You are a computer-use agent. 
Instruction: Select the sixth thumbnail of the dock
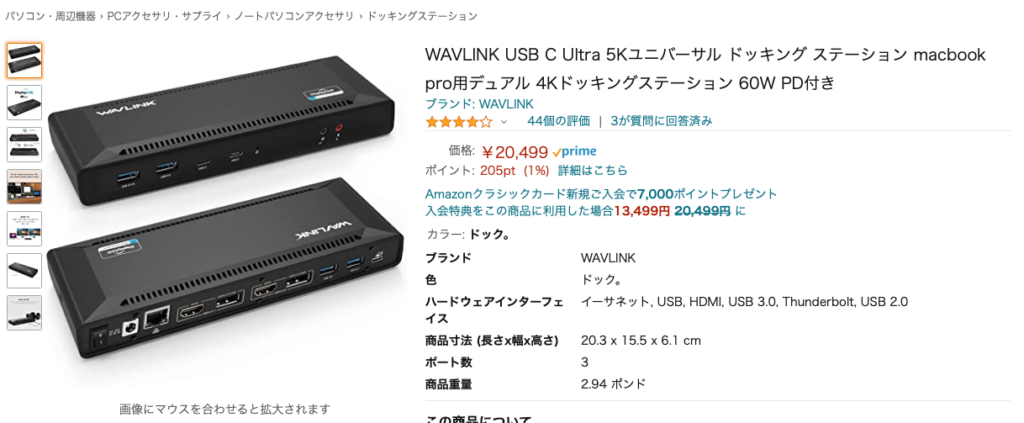click(x=24, y=271)
